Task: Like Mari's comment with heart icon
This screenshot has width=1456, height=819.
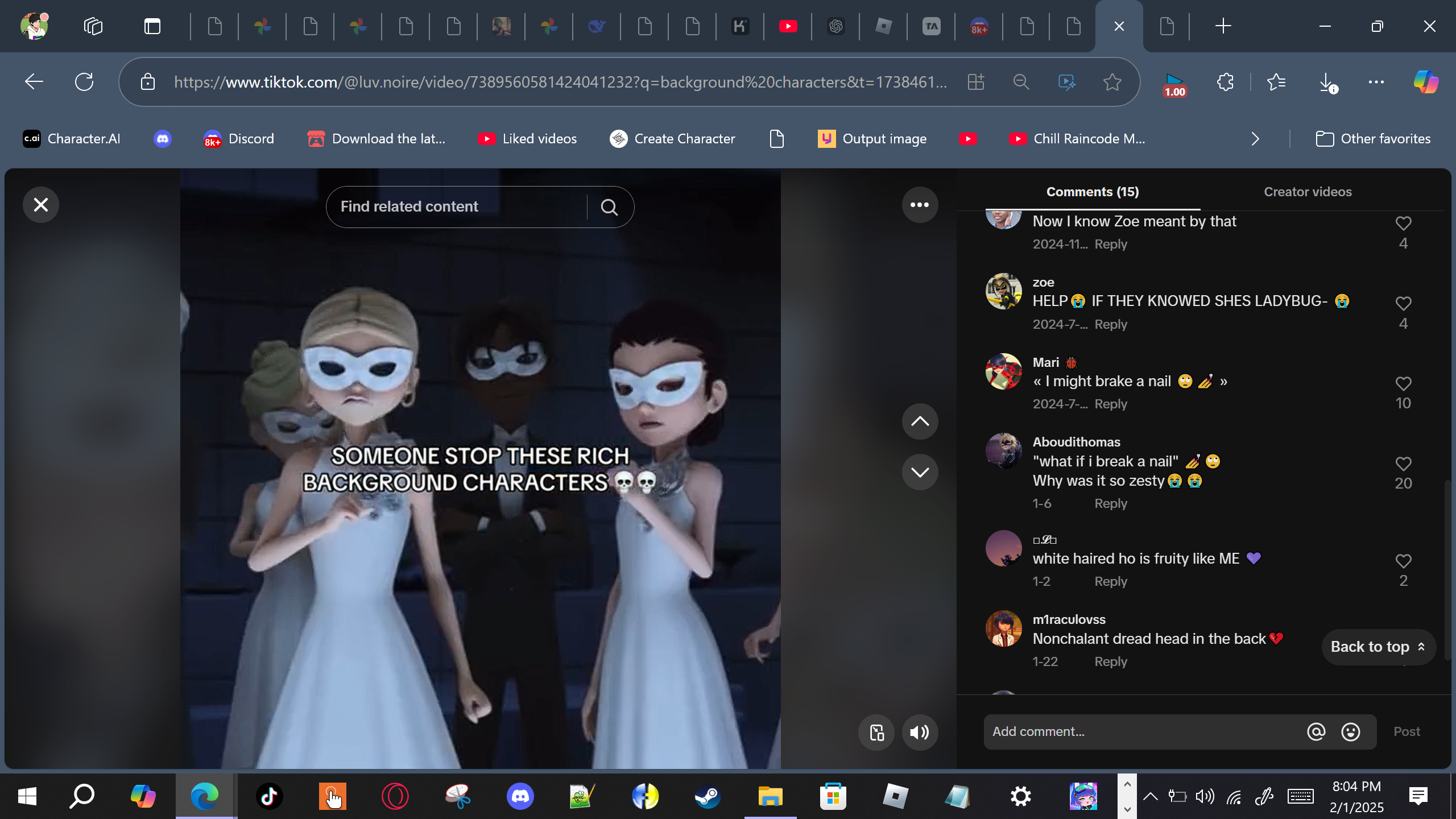Action: pos(1403,384)
